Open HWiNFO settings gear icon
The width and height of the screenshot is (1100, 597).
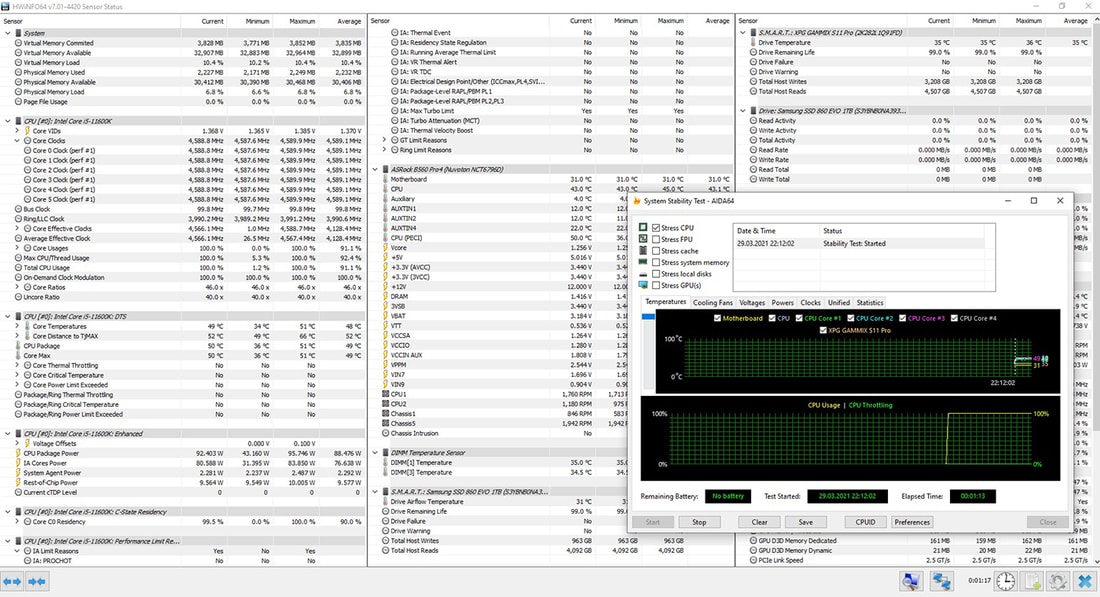1059,581
